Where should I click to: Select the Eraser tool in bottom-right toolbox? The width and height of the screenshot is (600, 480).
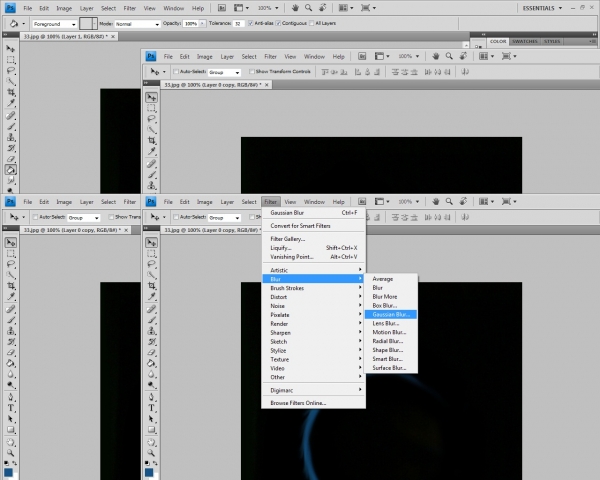(x=152, y=353)
